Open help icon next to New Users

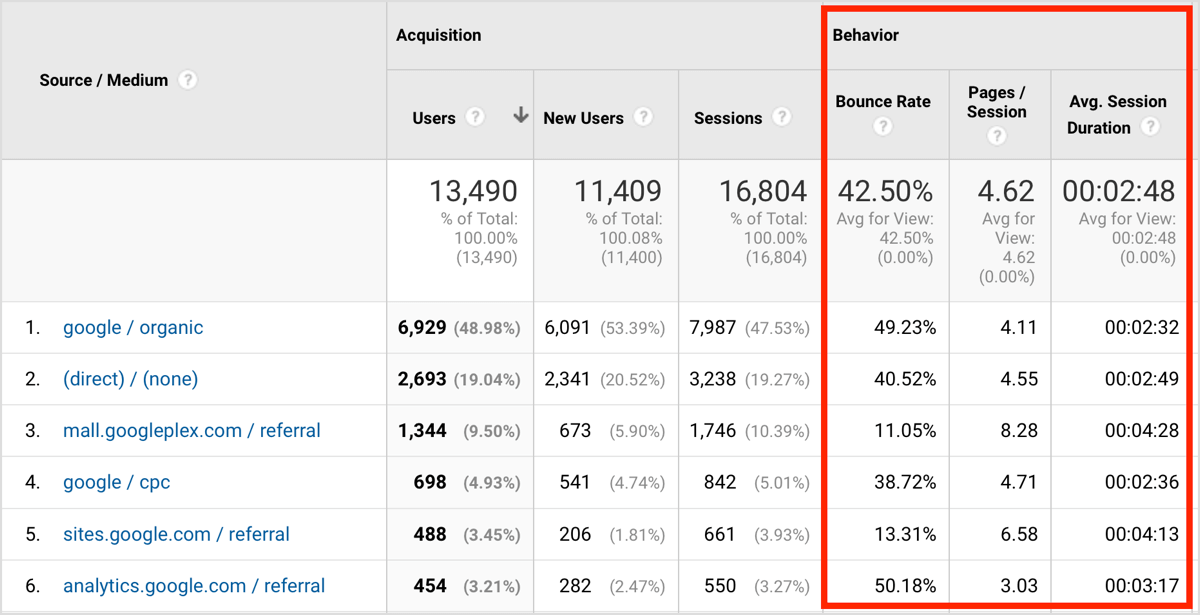coord(644,117)
